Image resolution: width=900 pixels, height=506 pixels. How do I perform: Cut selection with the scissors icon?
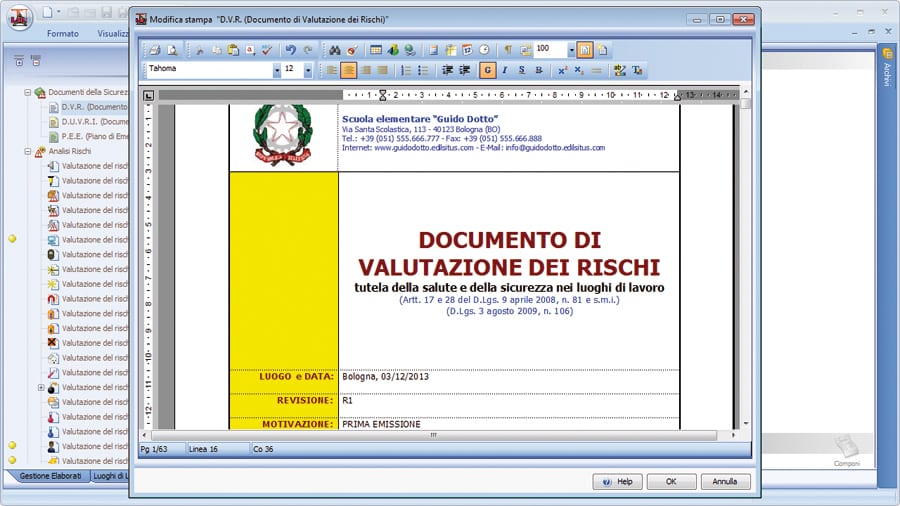[199, 50]
